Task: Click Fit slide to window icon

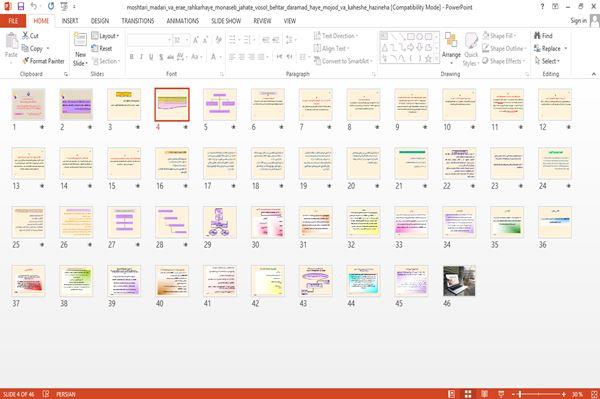Action: pos(594,394)
